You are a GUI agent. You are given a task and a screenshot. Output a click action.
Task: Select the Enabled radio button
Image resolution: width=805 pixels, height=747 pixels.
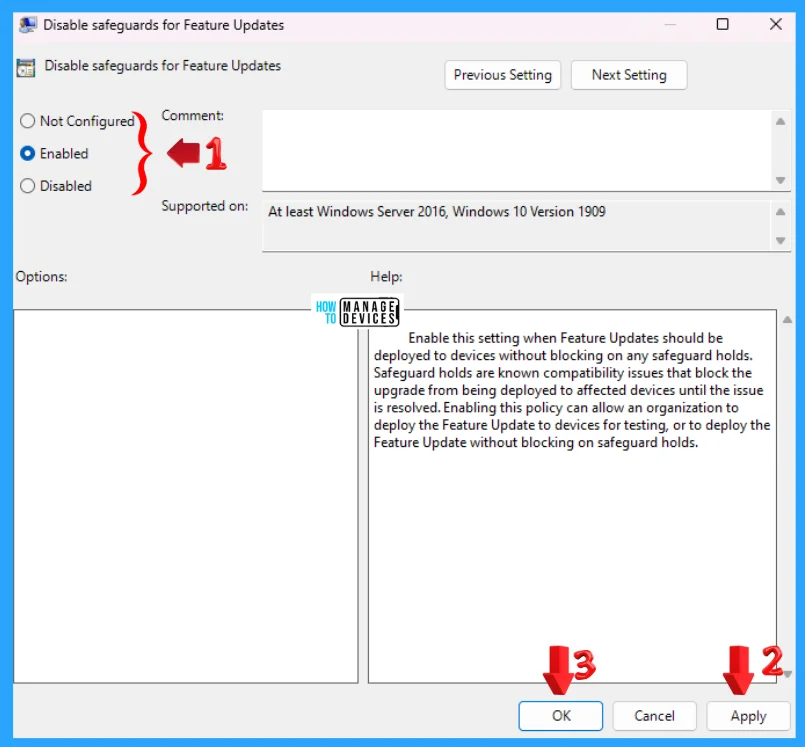(x=27, y=154)
